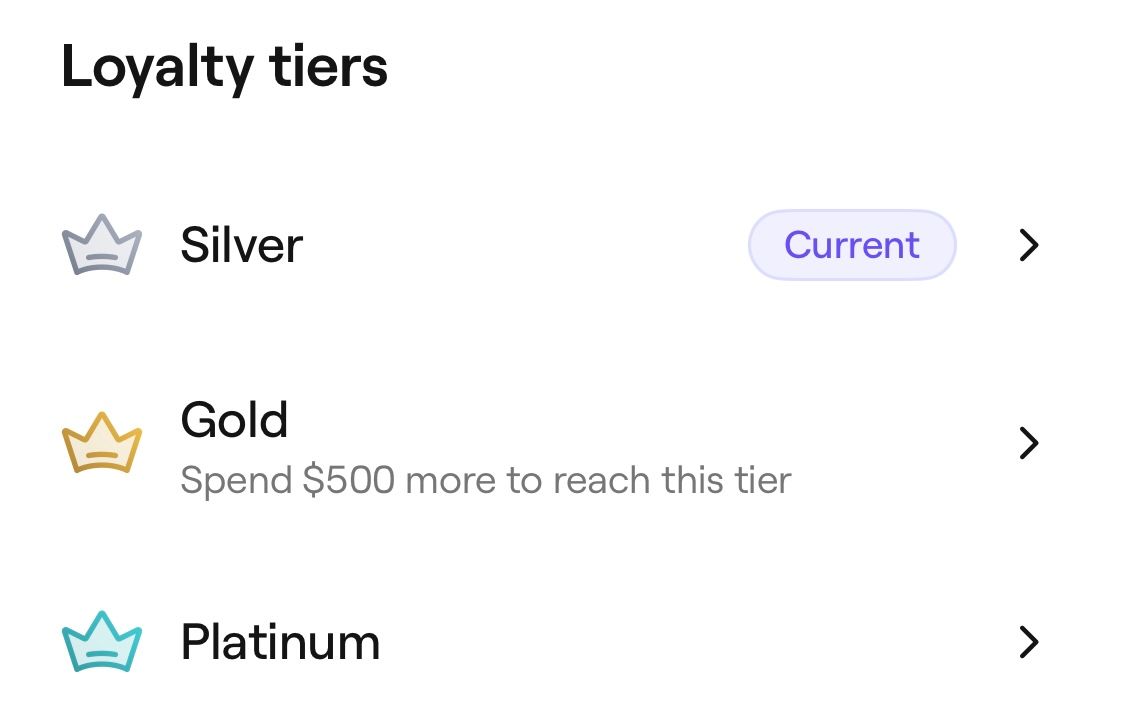Select the Gold tier label
1125x716 pixels.
coord(234,420)
